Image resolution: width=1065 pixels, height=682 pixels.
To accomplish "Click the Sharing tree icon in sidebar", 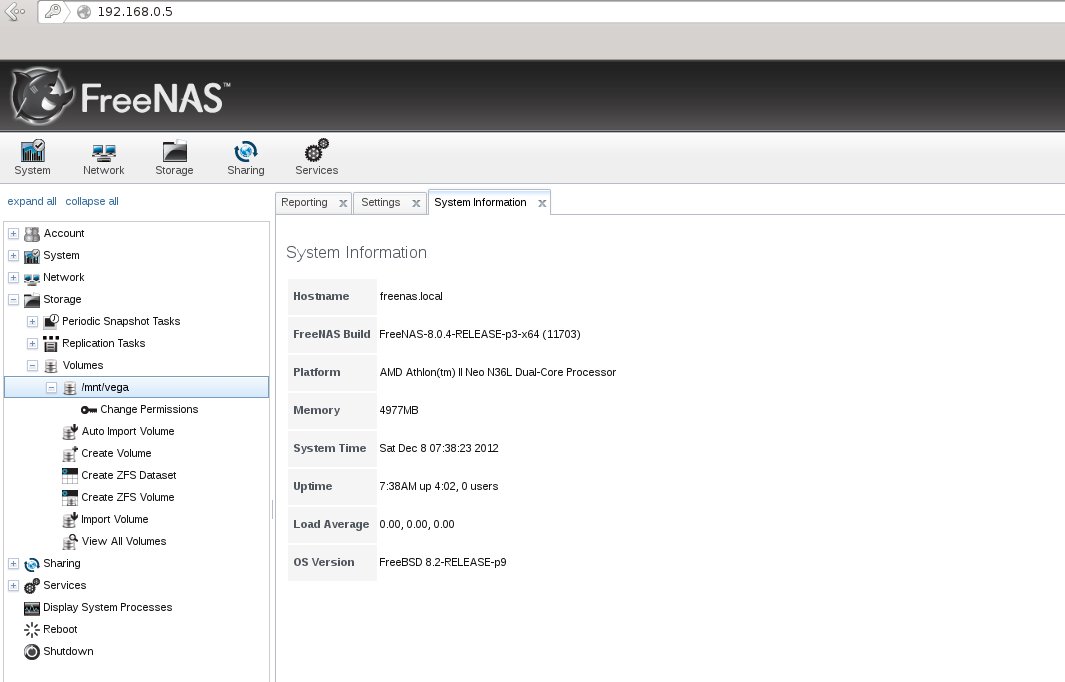I will [x=32, y=564].
